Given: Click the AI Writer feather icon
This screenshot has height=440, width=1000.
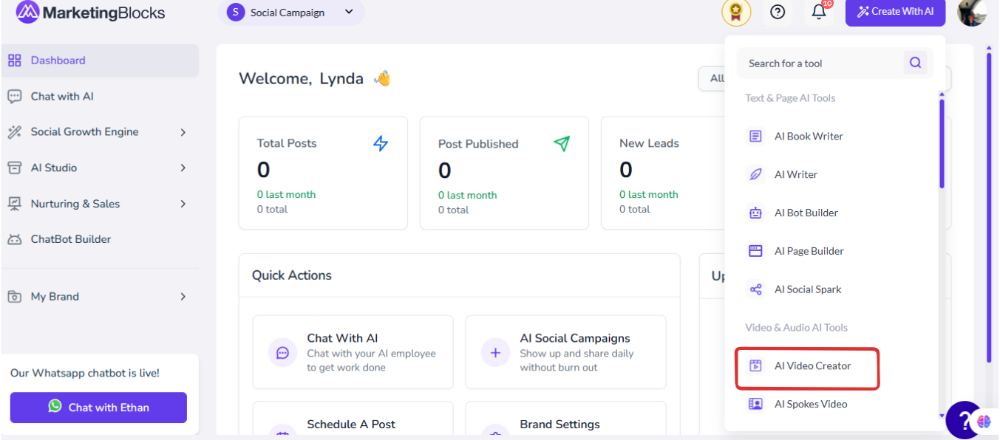Looking at the screenshot, I should click(756, 175).
